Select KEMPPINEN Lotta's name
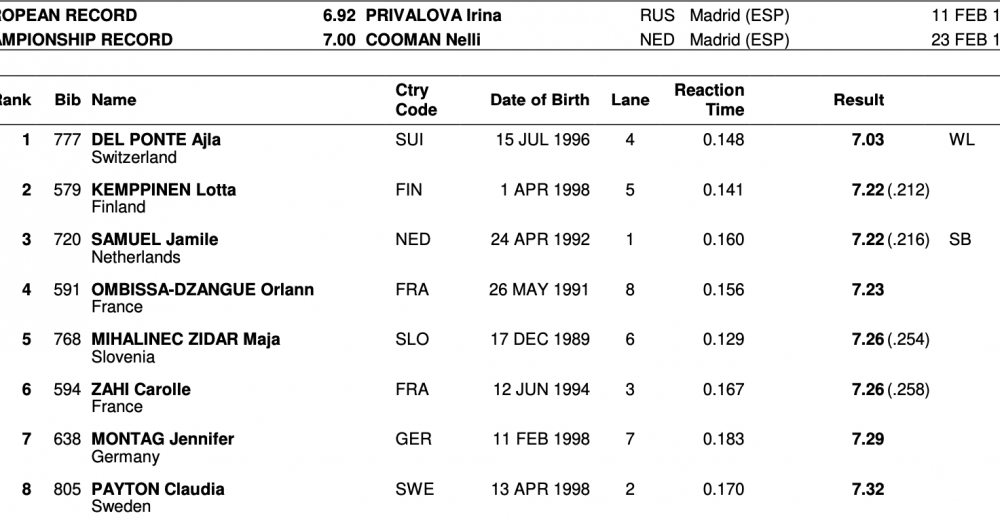This screenshot has height=520, width=1000. click(x=163, y=190)
